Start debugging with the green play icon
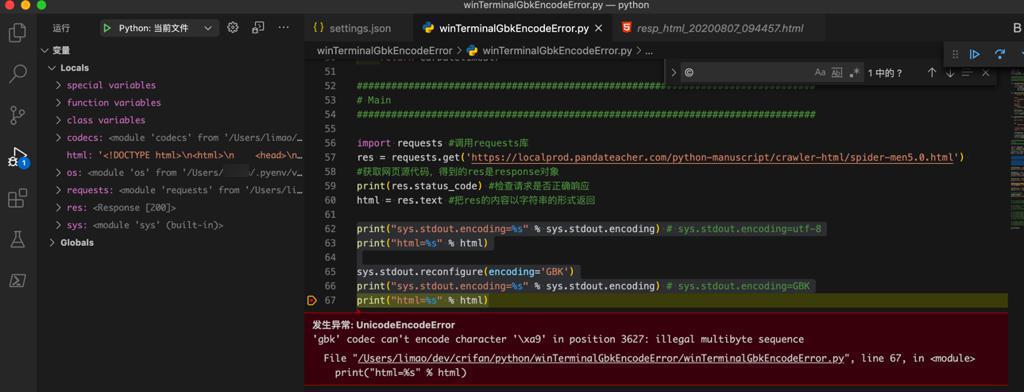Image resolution: width=1024 pixels, height=392 pixels. 107,28
